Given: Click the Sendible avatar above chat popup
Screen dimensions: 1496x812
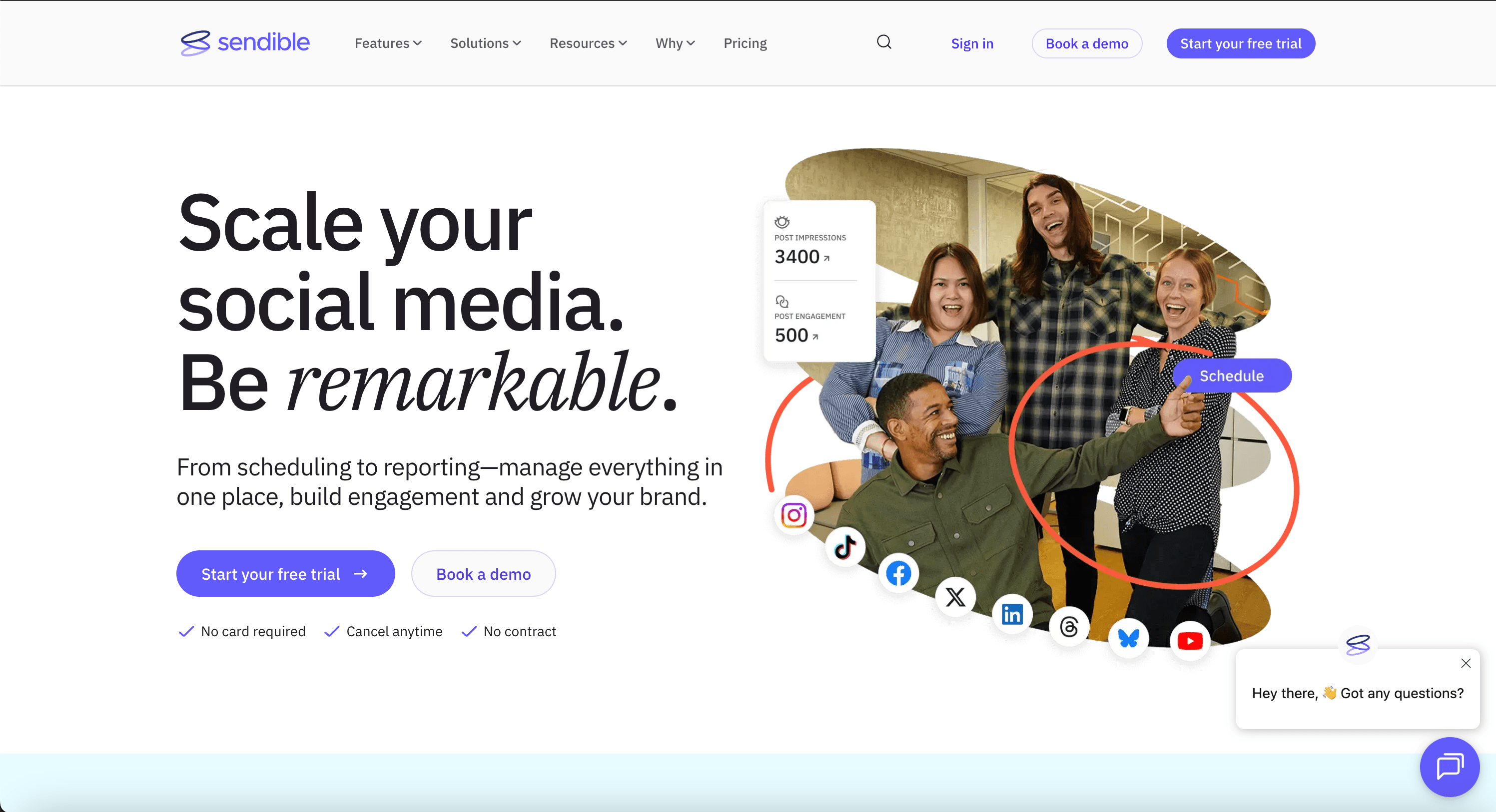Looking at the screenshot, I should coord(1358,644).
